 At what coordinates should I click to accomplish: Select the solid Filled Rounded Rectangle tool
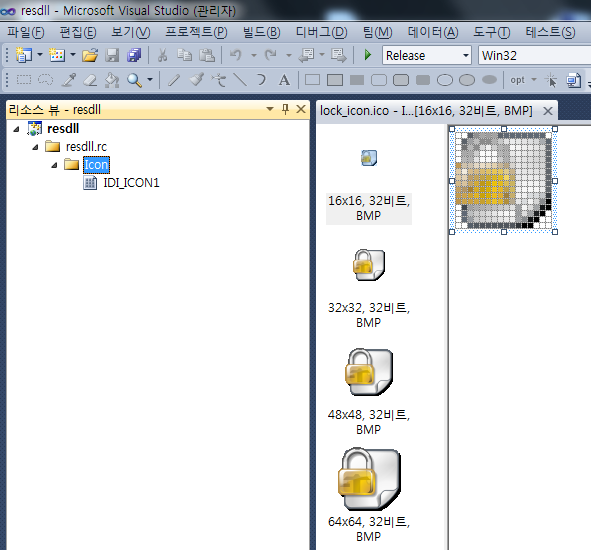tap(423, 80)
